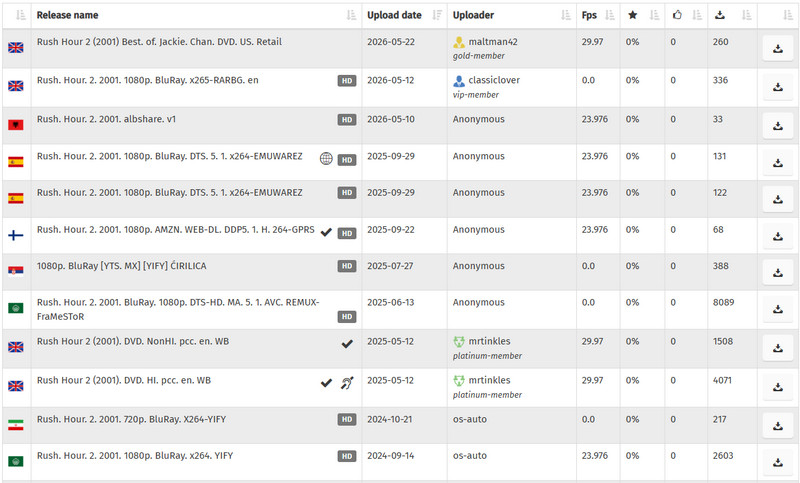Click the HD badge on the REMUX-FraMeSToR row
Screen dimensions: 800x483
(347, 317)
